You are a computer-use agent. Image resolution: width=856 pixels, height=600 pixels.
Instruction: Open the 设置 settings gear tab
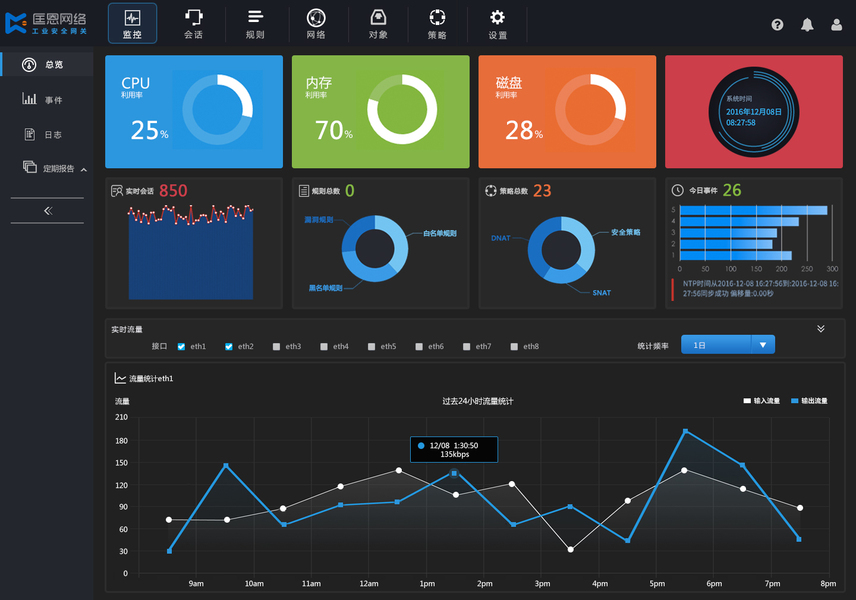[x=497, y=23]
